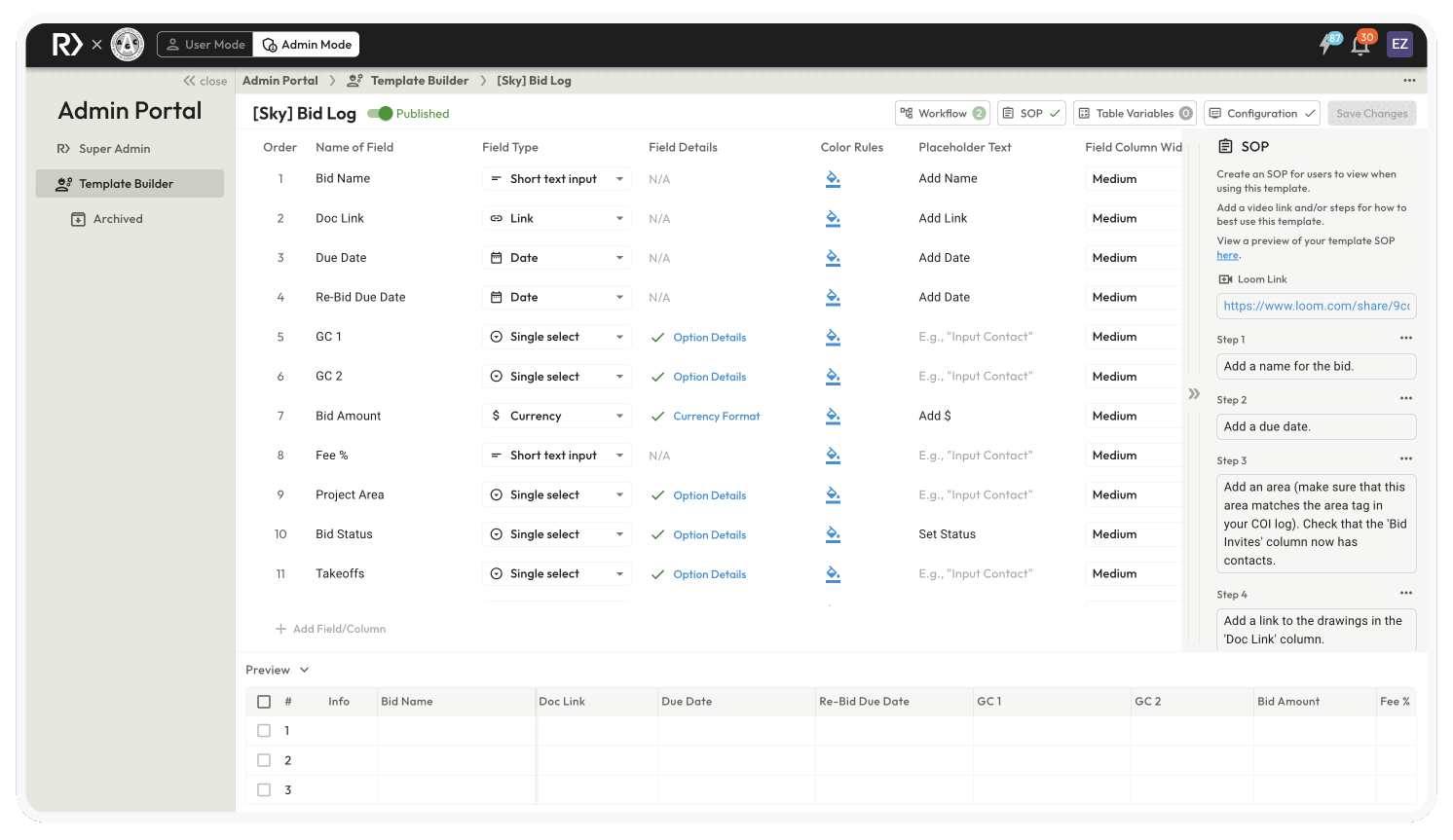This screenshot has height=840, width=1453.
Task: Open color rules for GC 1
Action: [833, 337]
